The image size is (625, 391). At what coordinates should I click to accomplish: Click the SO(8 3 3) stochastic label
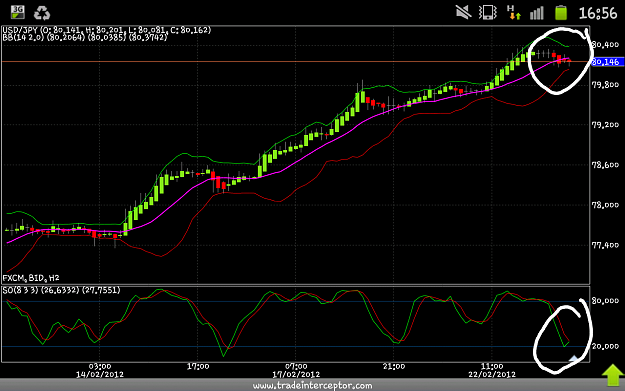click(x=61, y=290)
